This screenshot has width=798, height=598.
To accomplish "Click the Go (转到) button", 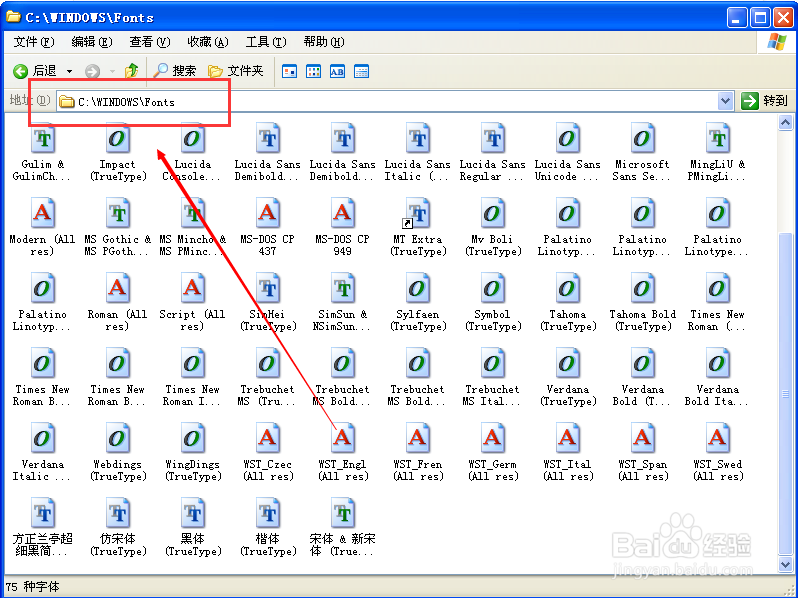I will pos(764,101).
